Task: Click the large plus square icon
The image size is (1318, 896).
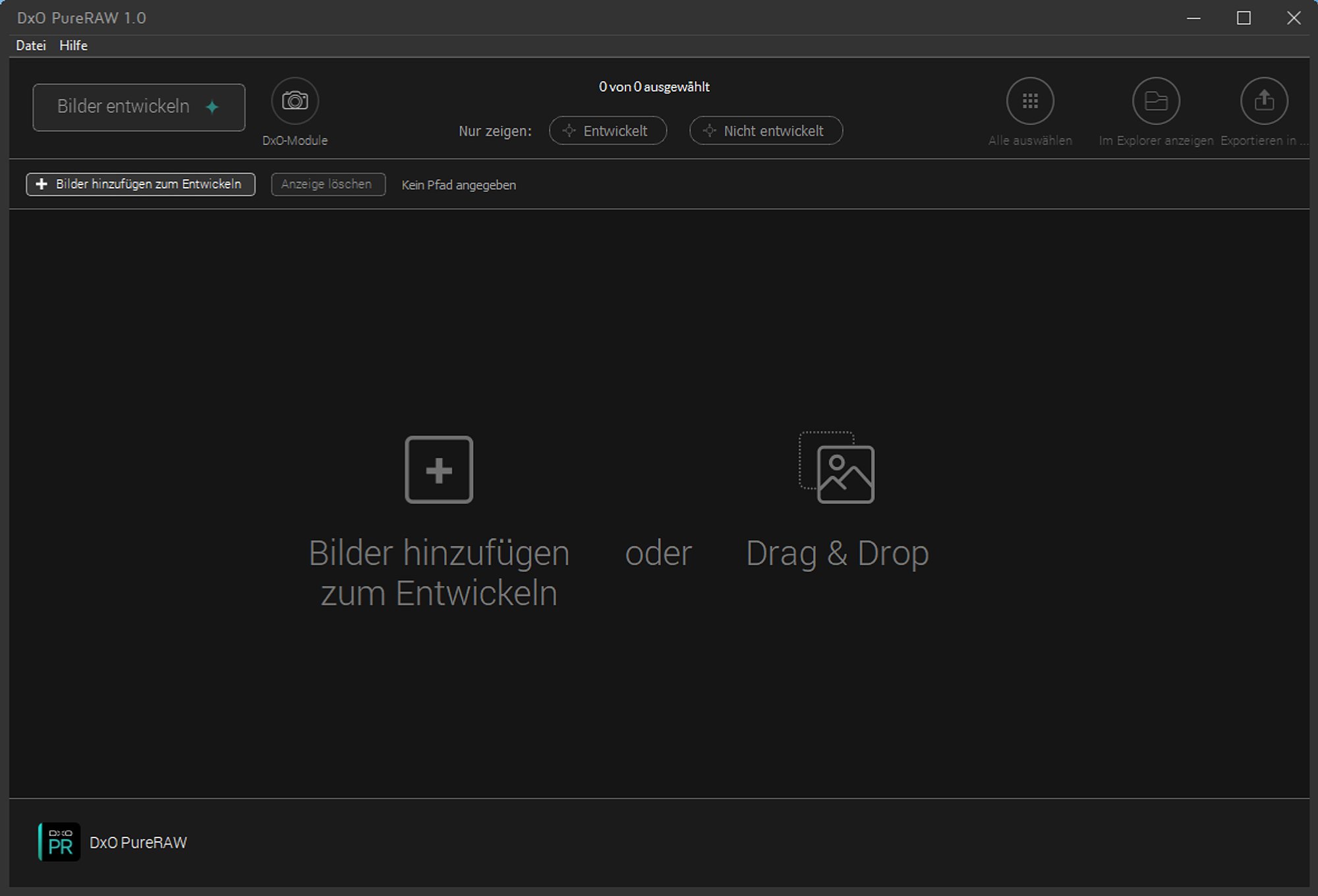Action: (x=439, y=470)
